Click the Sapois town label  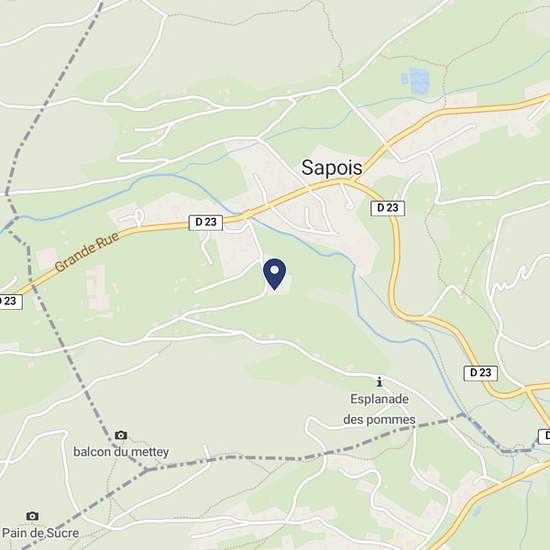pyautogui.click(x=332, y=167)
